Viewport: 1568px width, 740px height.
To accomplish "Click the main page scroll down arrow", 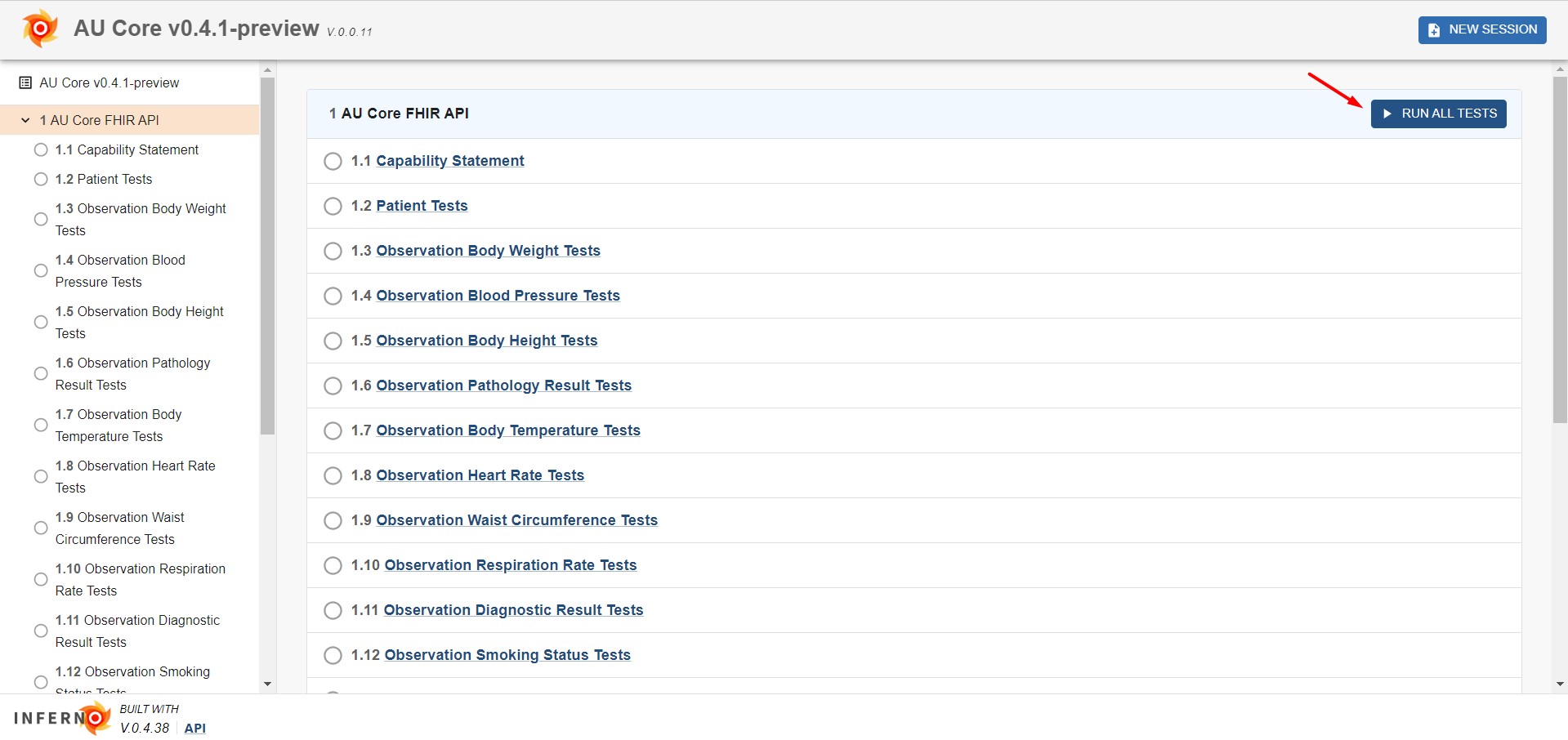I will [1560, 684].
